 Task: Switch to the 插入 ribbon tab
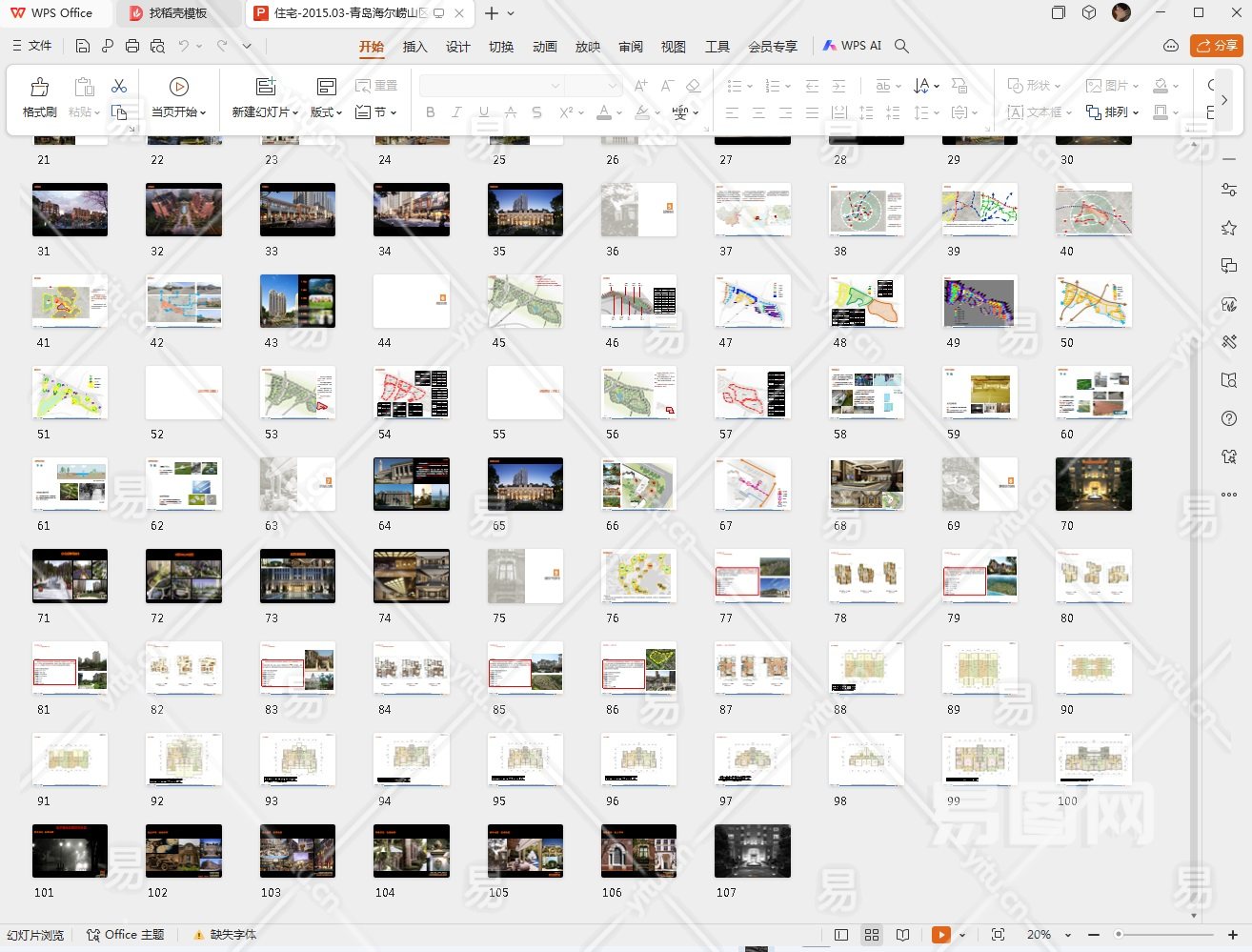[414, 47]
